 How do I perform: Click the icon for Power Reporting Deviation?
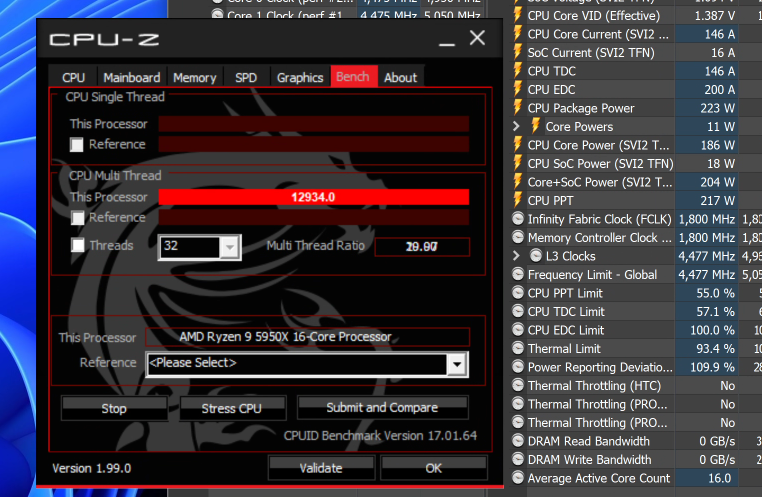[x=518, y=367]
